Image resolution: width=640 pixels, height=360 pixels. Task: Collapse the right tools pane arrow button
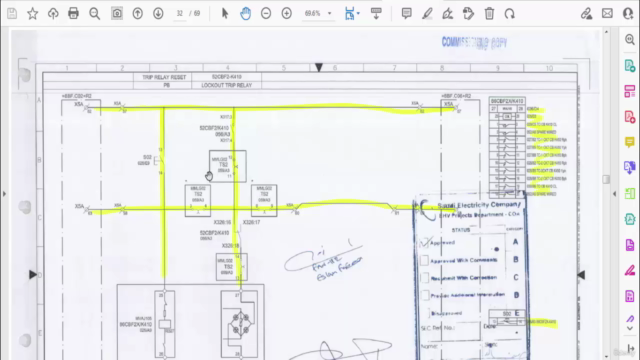click(x=631, y=348)
